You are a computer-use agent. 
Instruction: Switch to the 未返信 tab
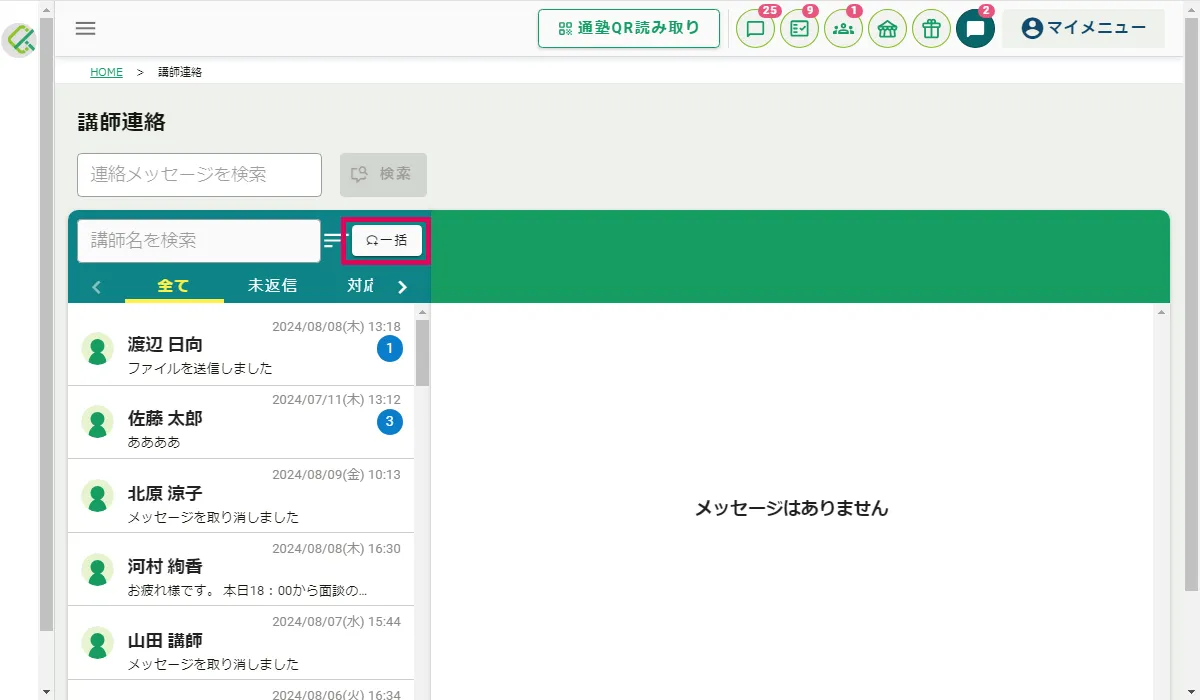click(x=273, y=286)
